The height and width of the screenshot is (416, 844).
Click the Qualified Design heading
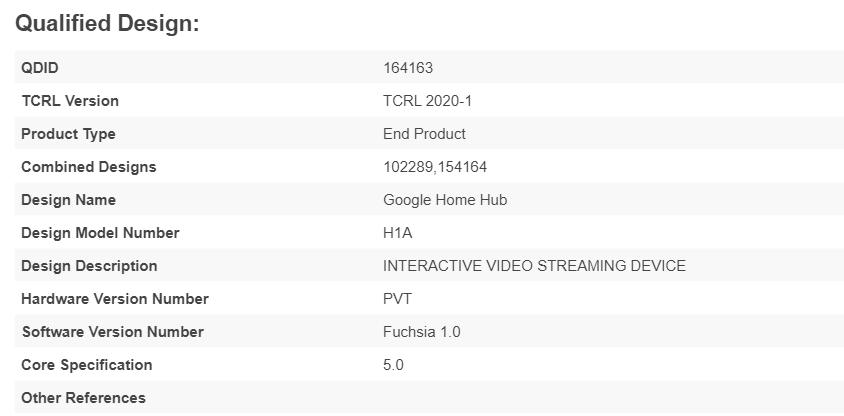(x=107, y=24)
